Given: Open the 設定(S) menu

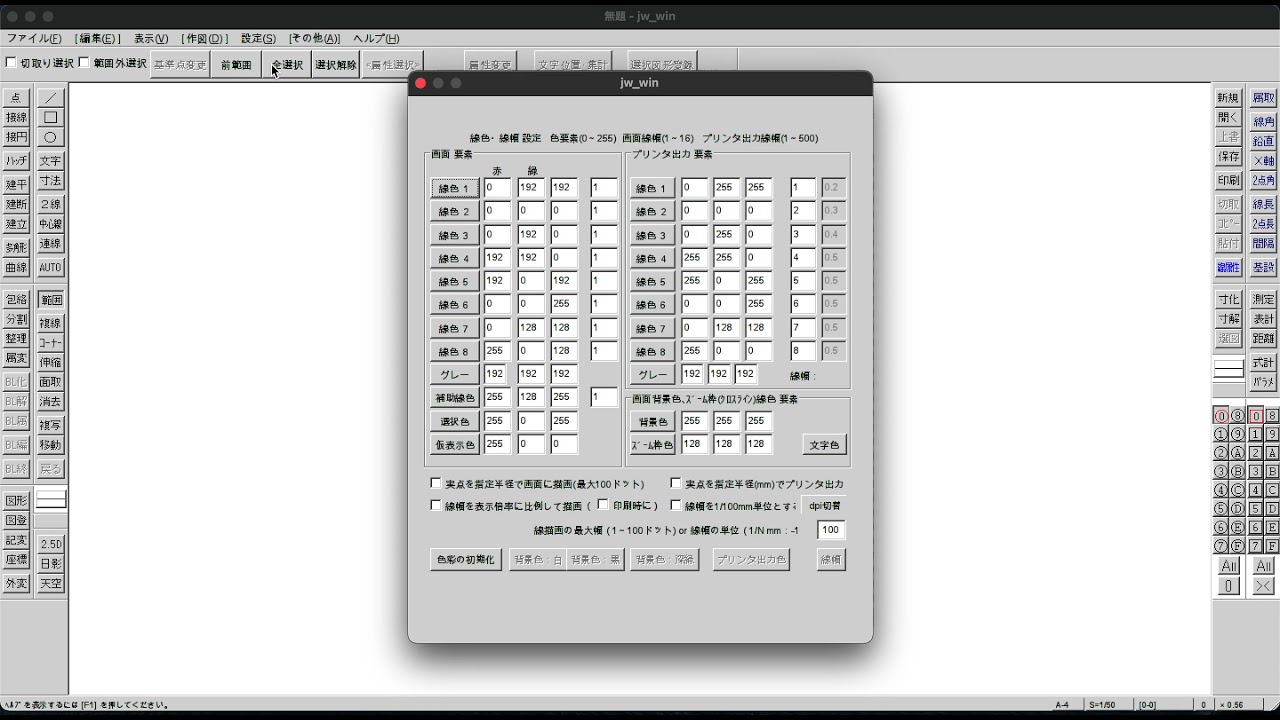Looking at the screenshot, I should pyautogui.click(x=258, y=38).
